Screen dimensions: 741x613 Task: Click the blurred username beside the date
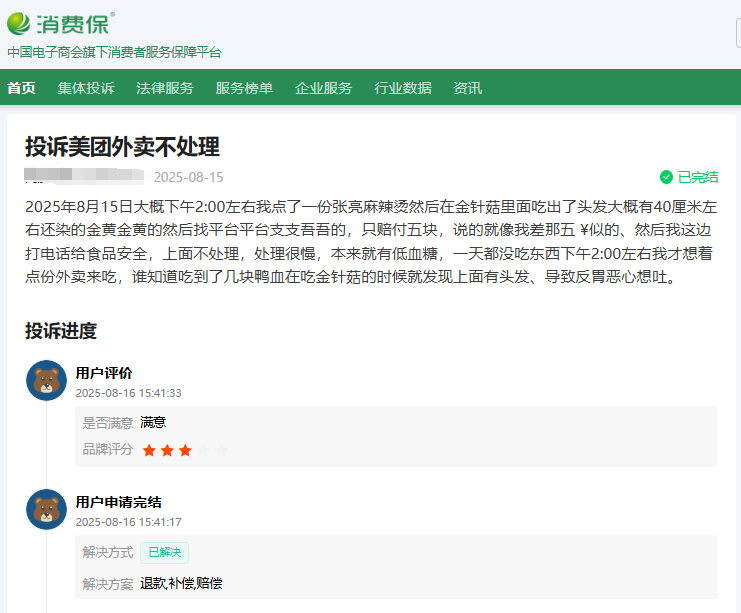click(84, 175)
